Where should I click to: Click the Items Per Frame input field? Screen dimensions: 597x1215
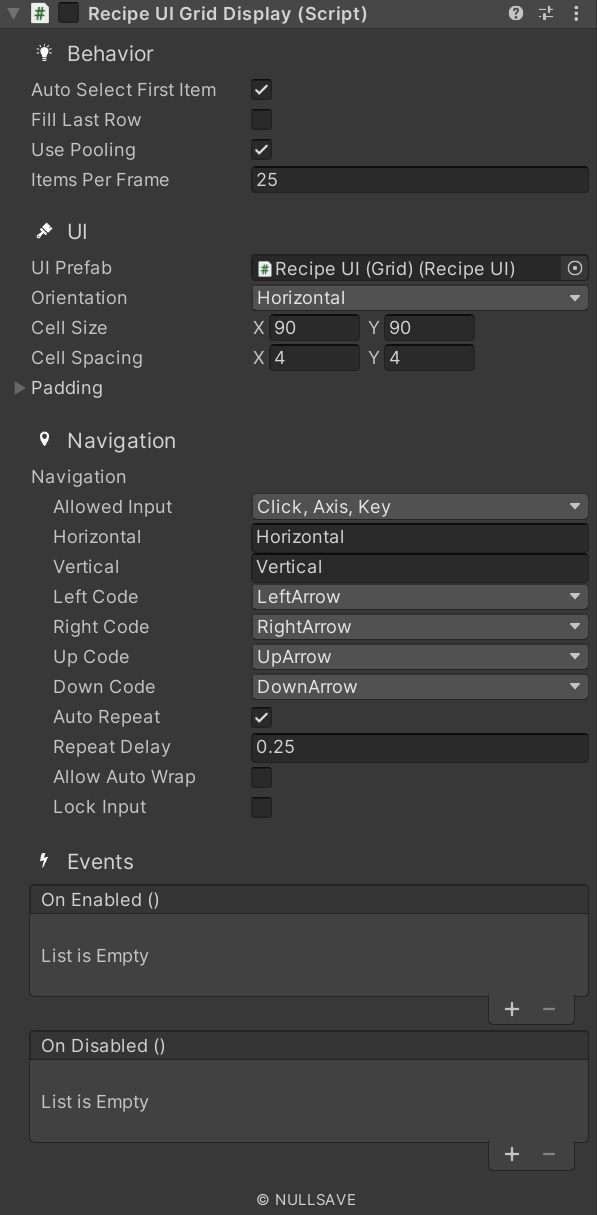pyautogui.click(x=418, y=179)
